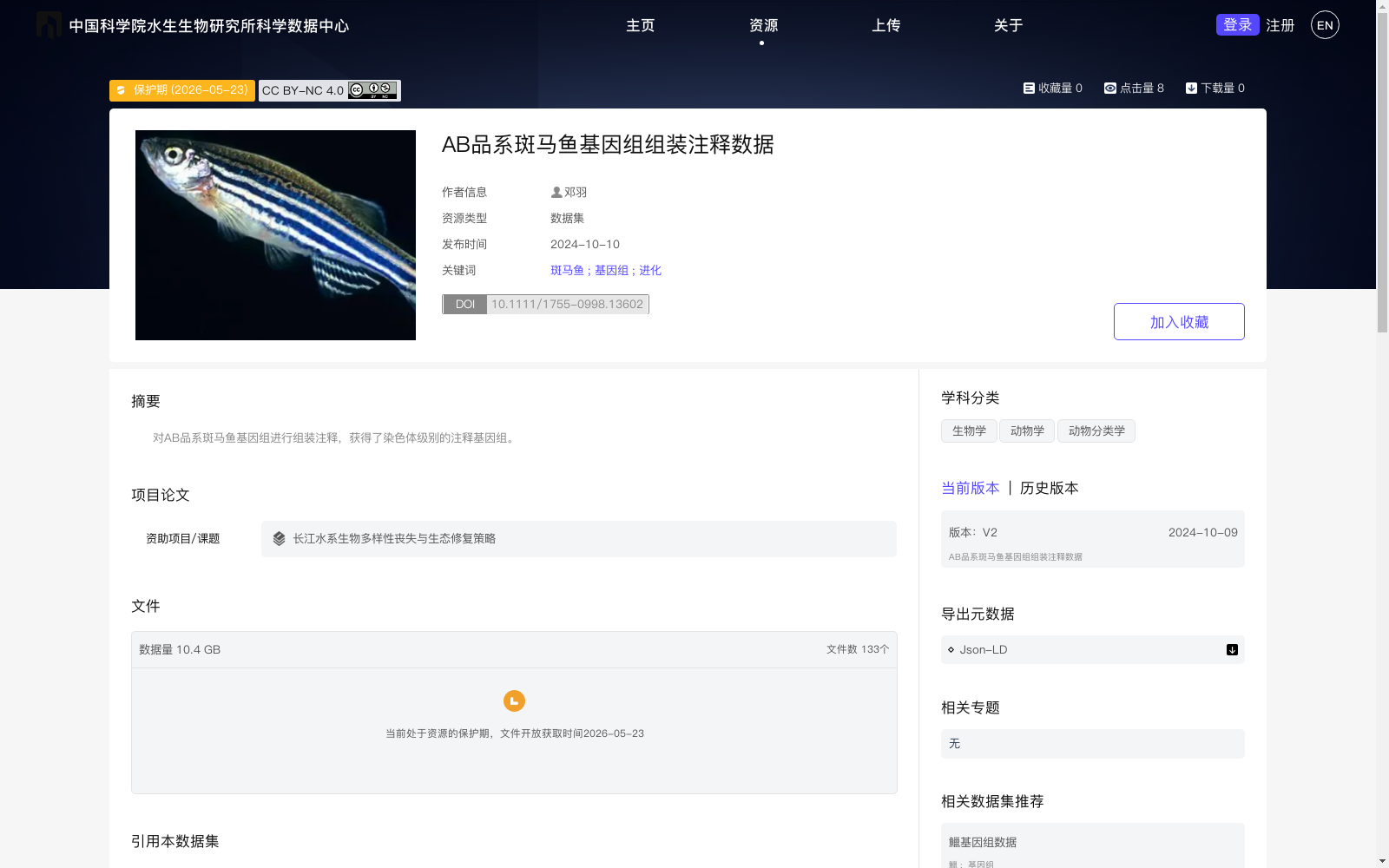Screen dimensions: 1389x868
Task: Open the 资源 menu item
Action: (x=763, y=26)
